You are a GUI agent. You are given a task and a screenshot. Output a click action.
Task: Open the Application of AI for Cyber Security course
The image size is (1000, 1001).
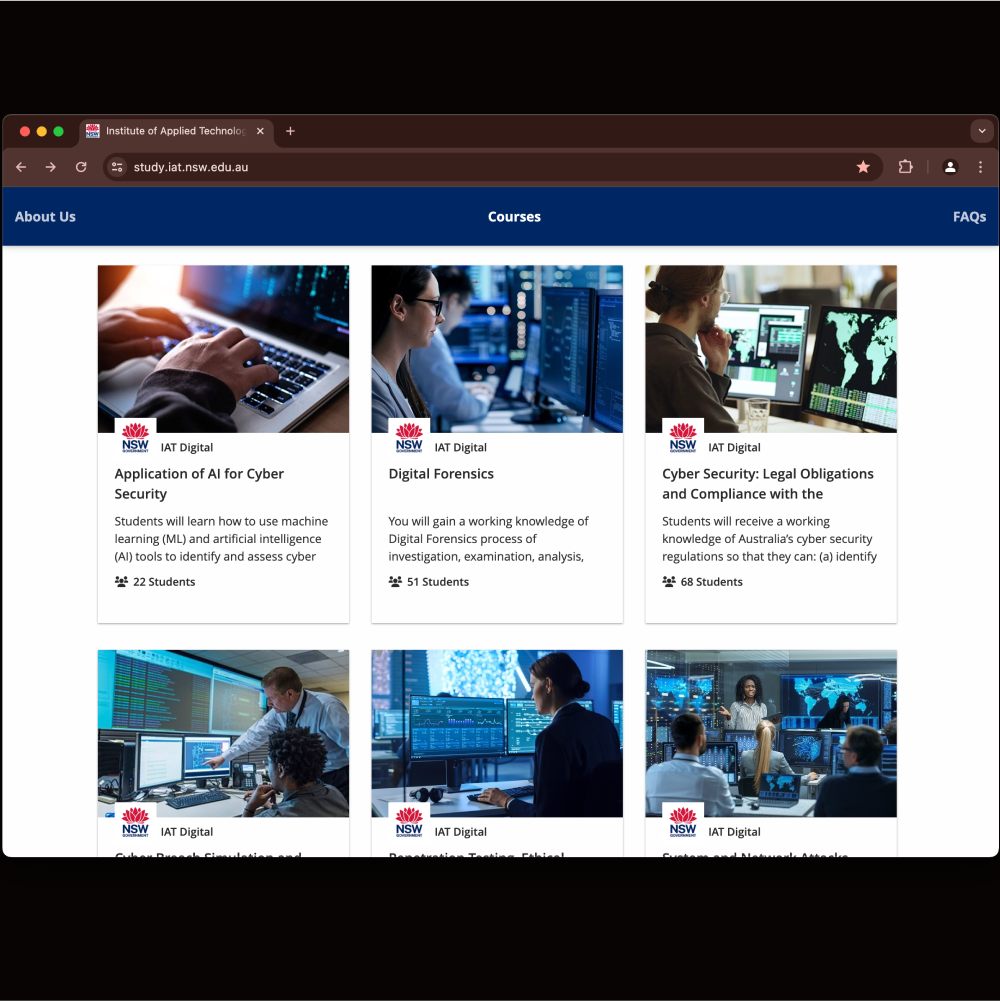point(199,484)
